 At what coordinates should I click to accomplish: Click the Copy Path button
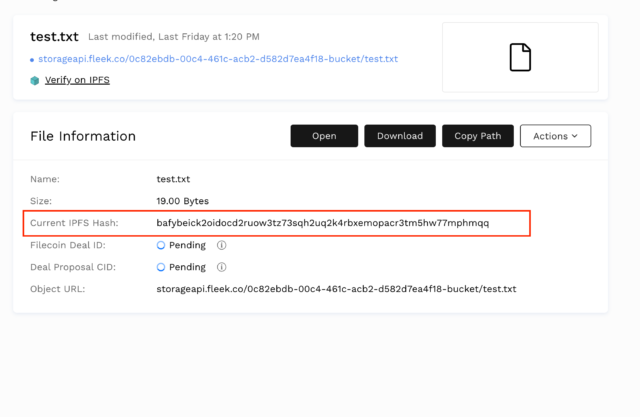[478, 136]
